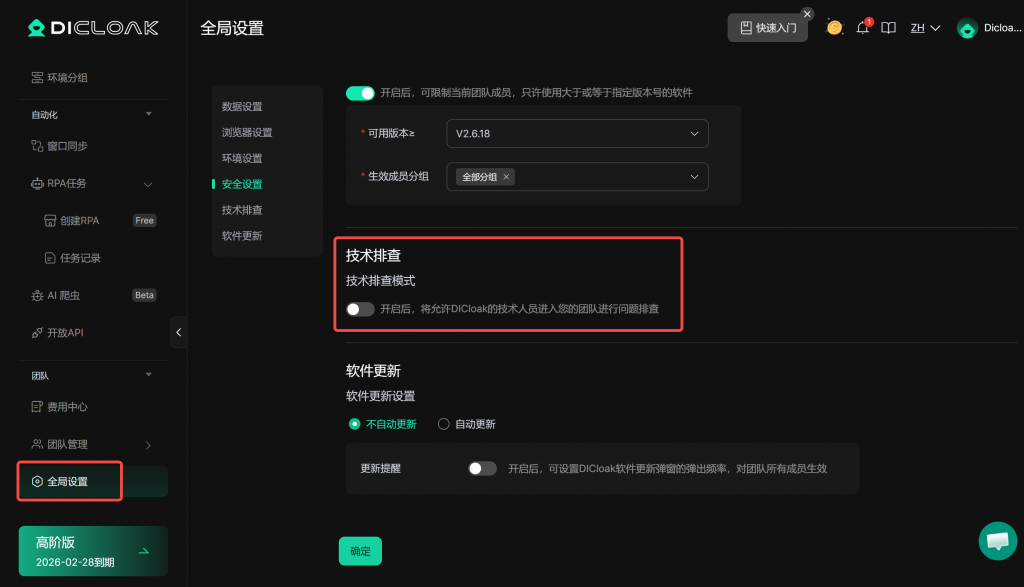Turn on the 更新提醒 toggle
Screen dimensions: 1024x587
pyautogui.click(x=482, y=468)
